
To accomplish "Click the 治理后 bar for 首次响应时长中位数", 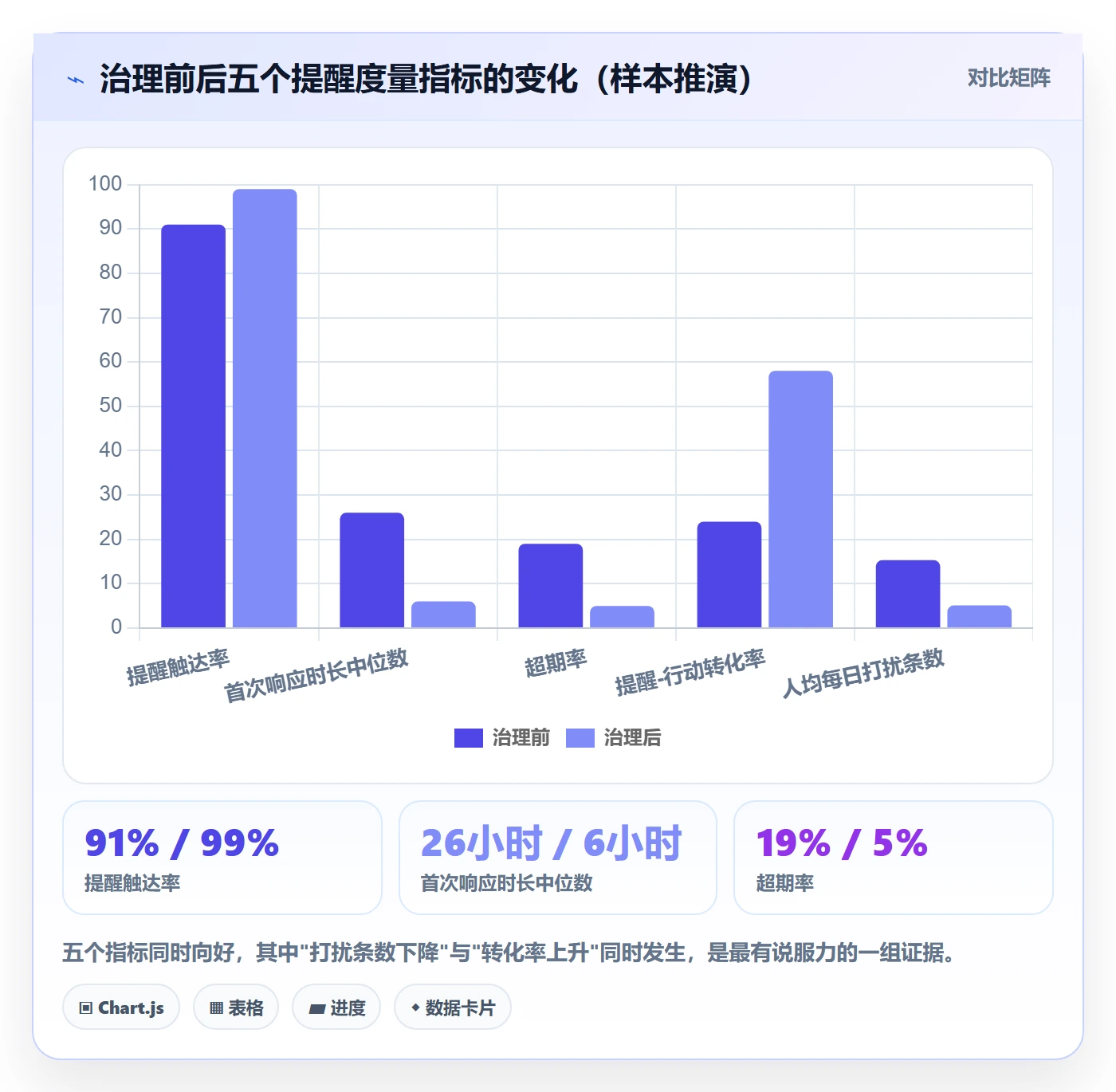I will (443, 615).
